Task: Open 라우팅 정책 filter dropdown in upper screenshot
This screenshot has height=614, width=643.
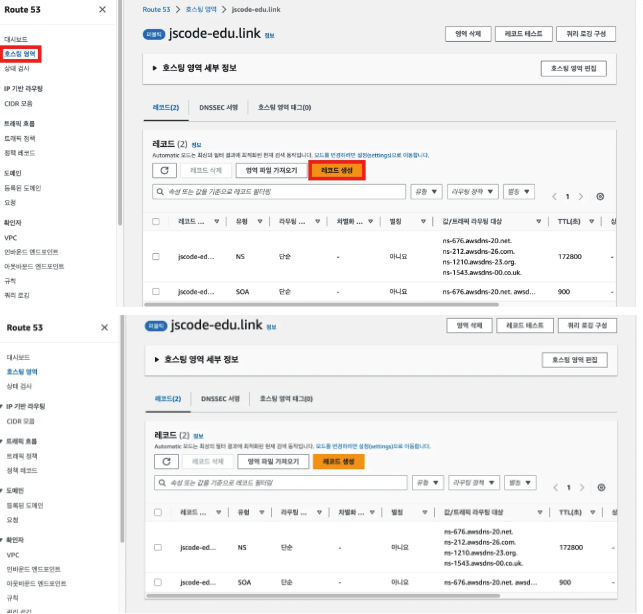Action: coord(472,192)
